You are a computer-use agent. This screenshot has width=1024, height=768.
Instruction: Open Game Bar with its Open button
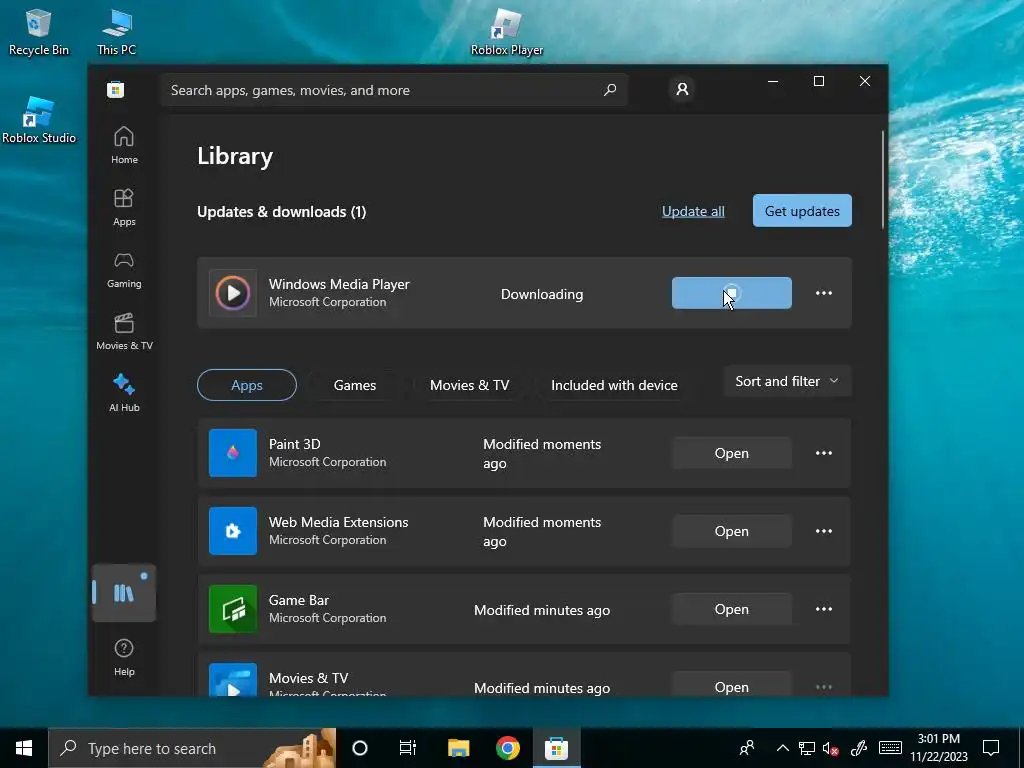[x=732, y=609]
